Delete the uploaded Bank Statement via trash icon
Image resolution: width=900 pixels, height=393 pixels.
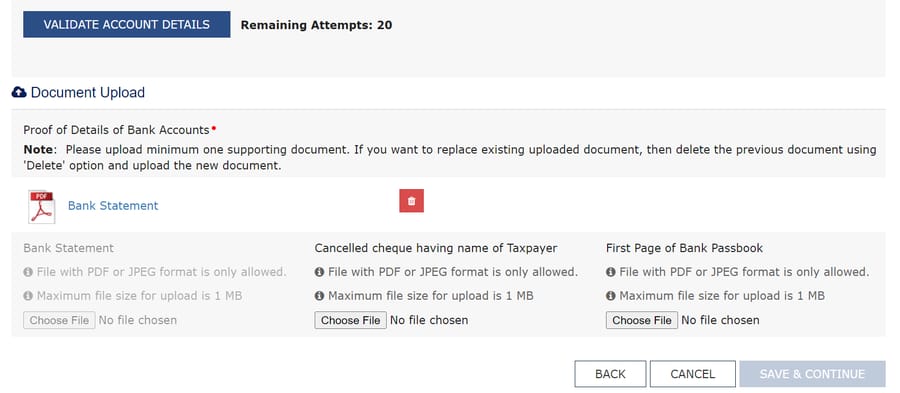412,201
